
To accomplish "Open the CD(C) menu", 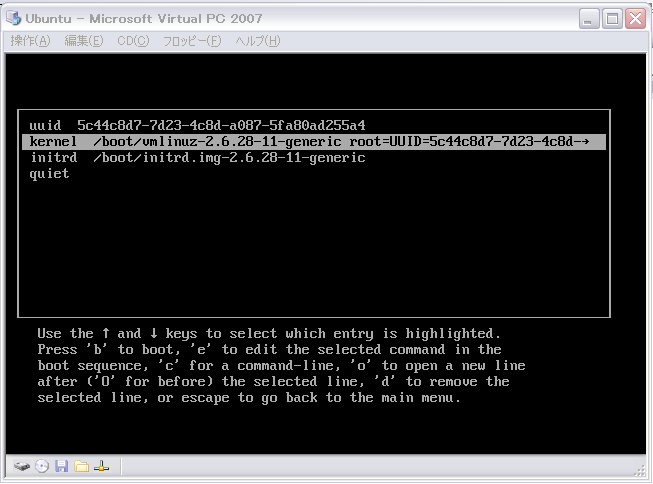I will (133, 41).
